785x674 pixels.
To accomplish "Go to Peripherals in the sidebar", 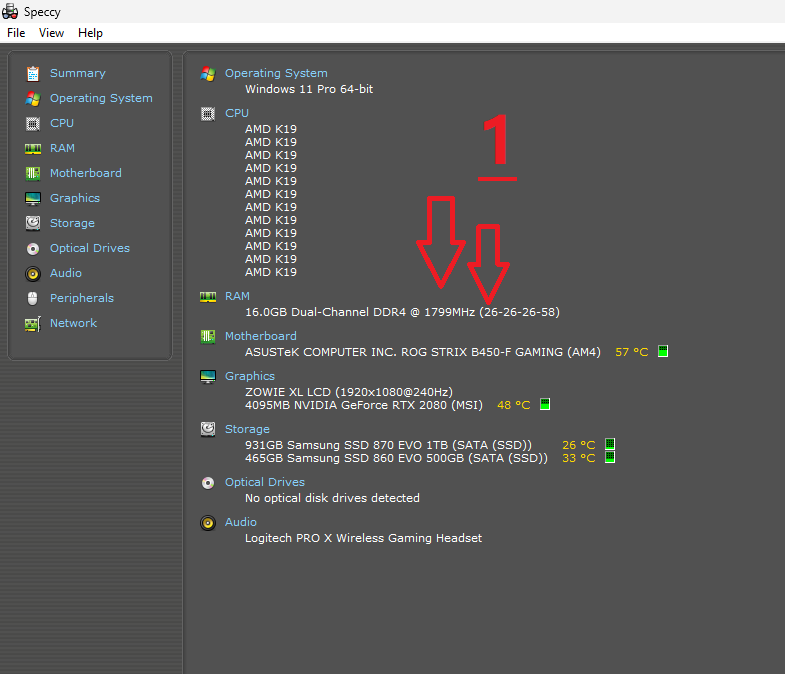I will 82,298.
